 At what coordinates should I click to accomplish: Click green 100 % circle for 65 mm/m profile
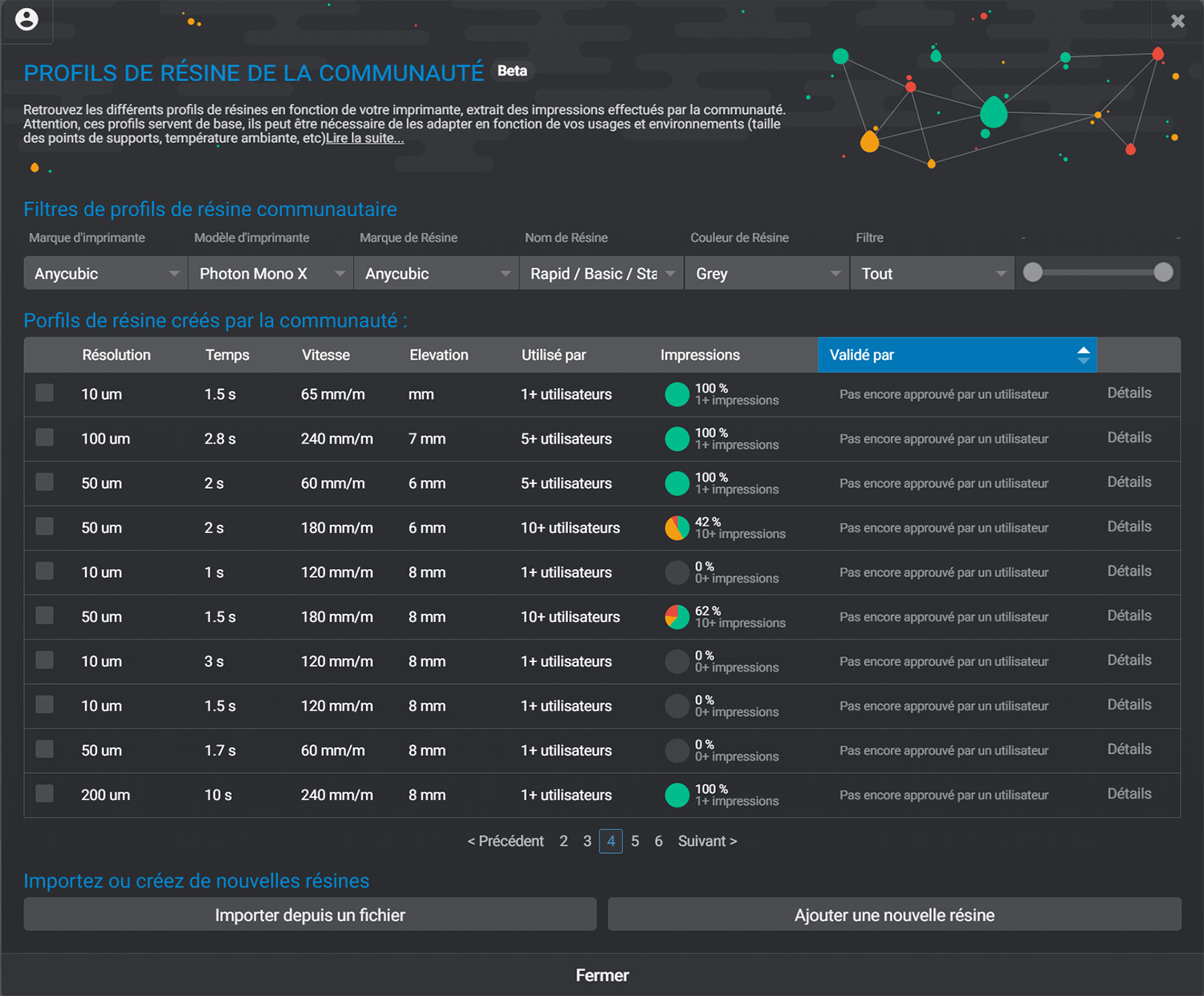pyautogui.click(x=677, y=394)
